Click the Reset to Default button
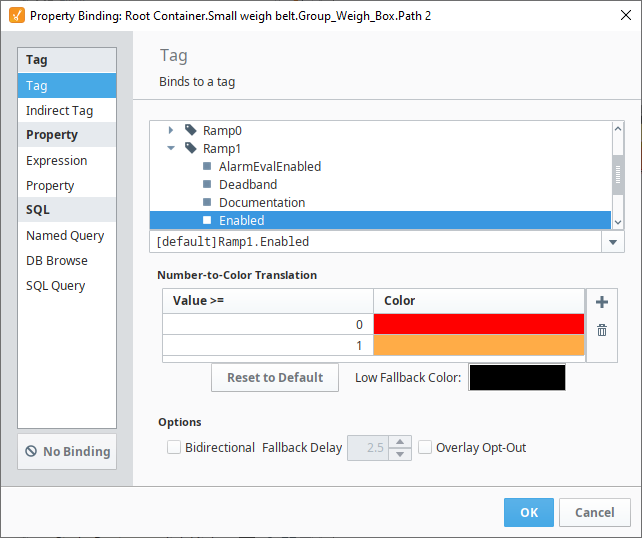This screenshot has width=642, height=538. point(275,378)
